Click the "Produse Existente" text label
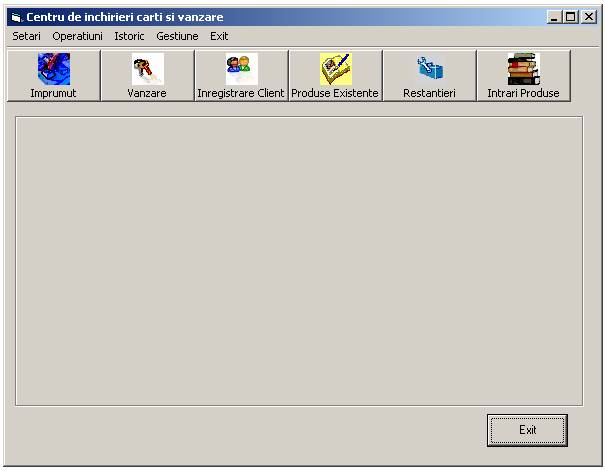 [x=335, y=93]
